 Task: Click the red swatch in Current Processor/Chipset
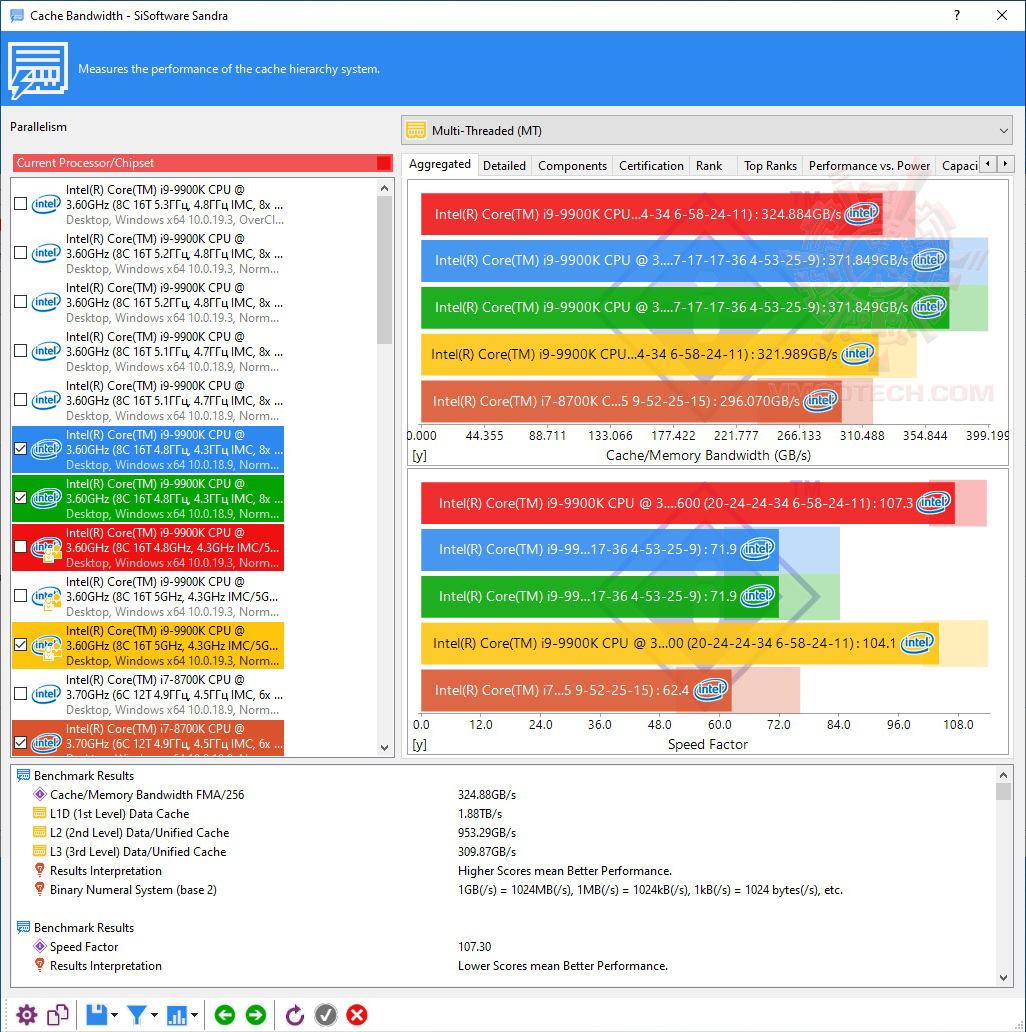pos(384,163)
